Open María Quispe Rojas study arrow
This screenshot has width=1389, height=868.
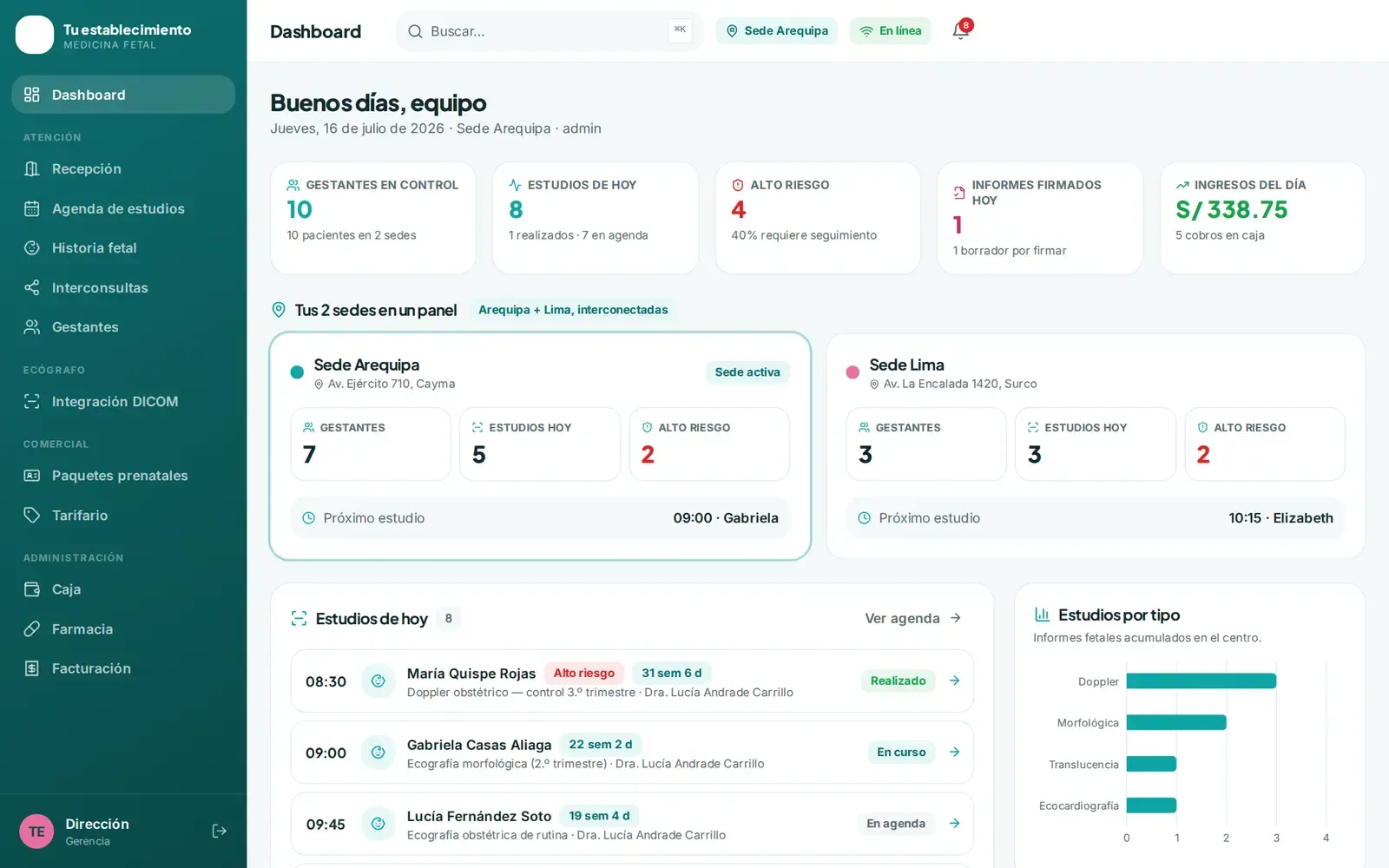pyautogui.click(x=954, y=681)
